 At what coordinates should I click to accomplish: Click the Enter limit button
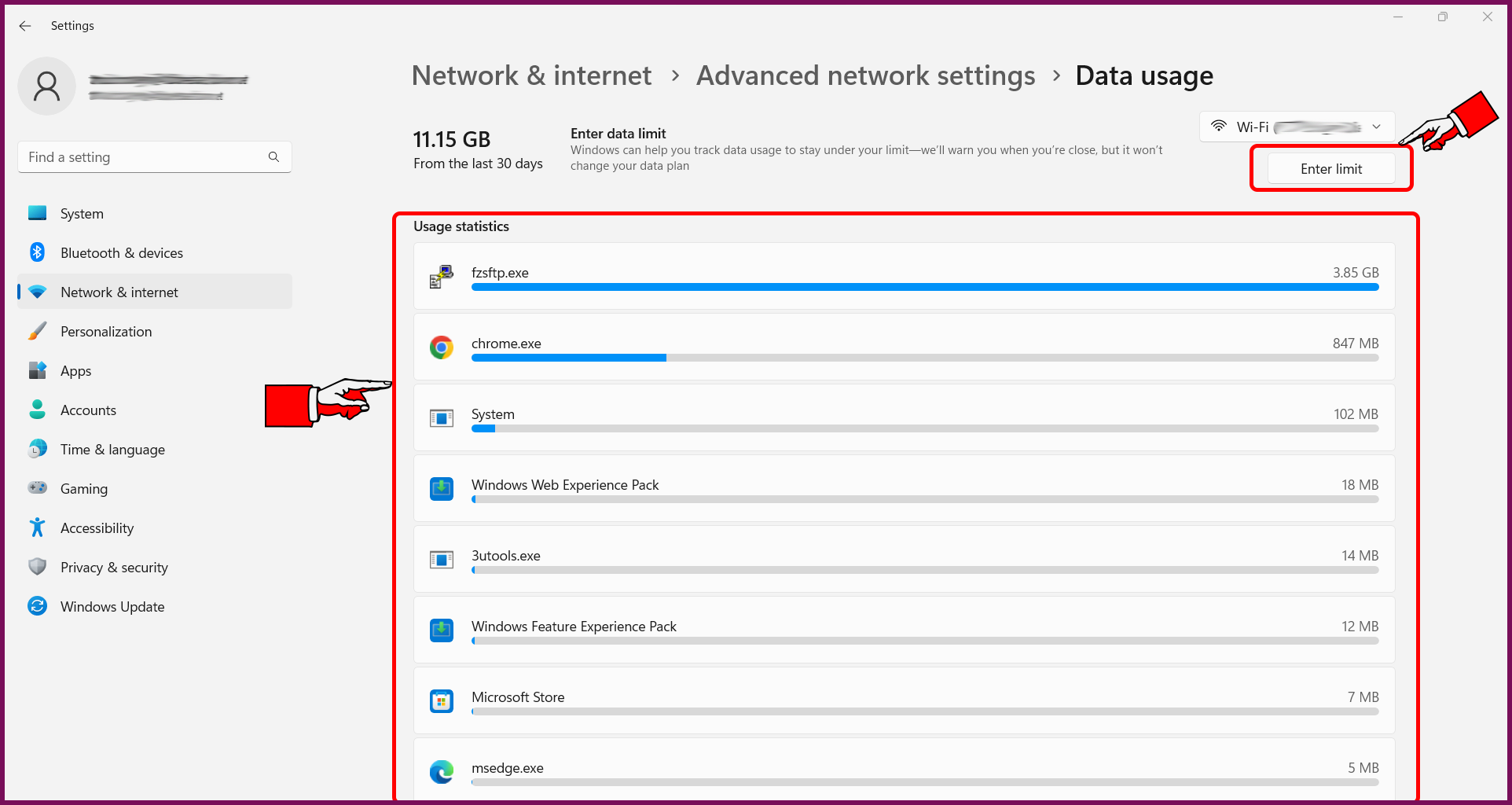point(1330,168)
